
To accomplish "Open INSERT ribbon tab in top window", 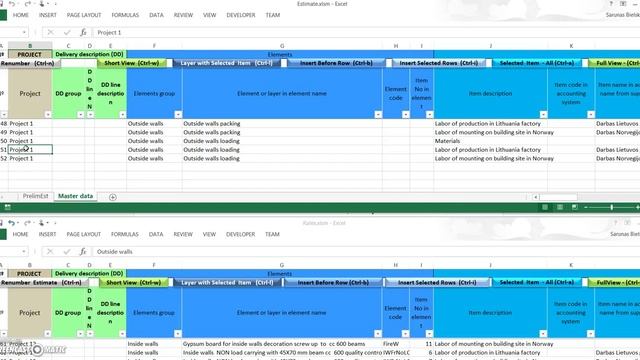I will 48,15.
